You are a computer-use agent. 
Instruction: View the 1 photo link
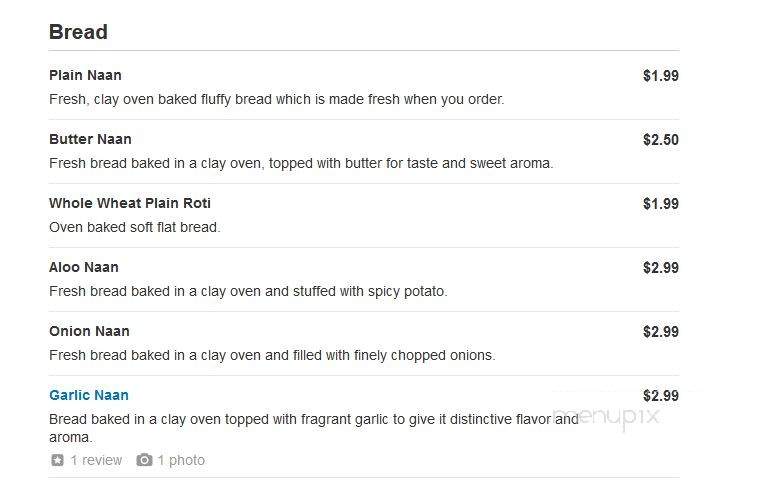181,460
